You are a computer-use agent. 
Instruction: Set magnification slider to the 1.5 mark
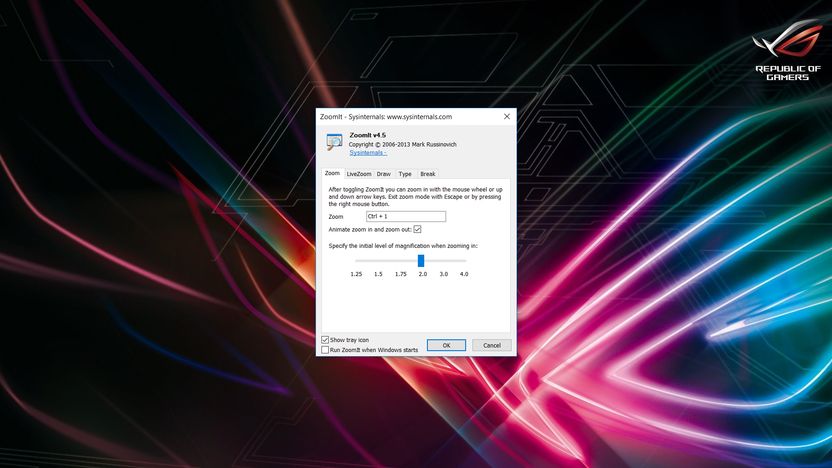click(378, 261)
